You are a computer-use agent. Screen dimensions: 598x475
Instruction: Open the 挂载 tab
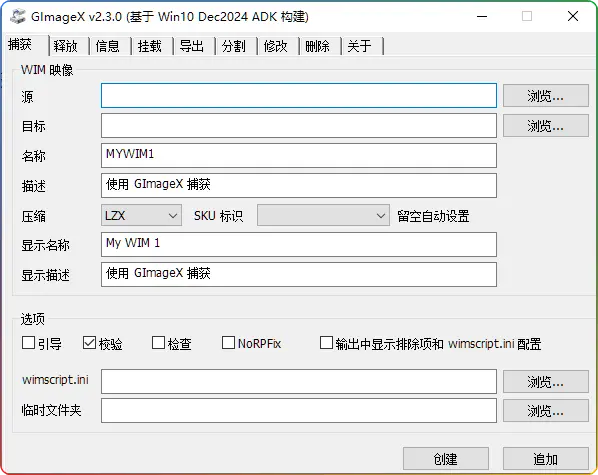coord(152,47)
